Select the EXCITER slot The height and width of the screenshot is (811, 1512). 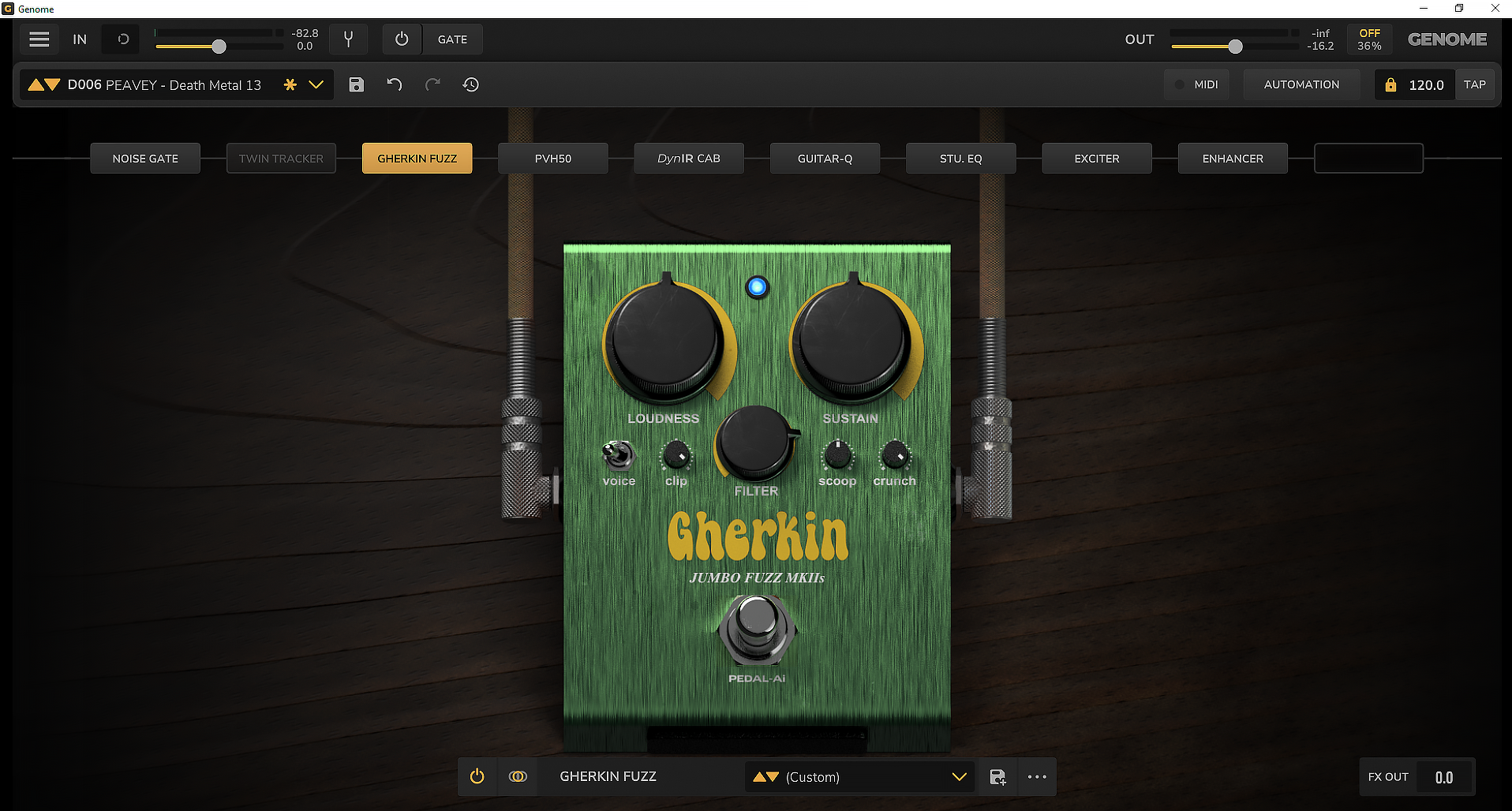pos(1097,159)
